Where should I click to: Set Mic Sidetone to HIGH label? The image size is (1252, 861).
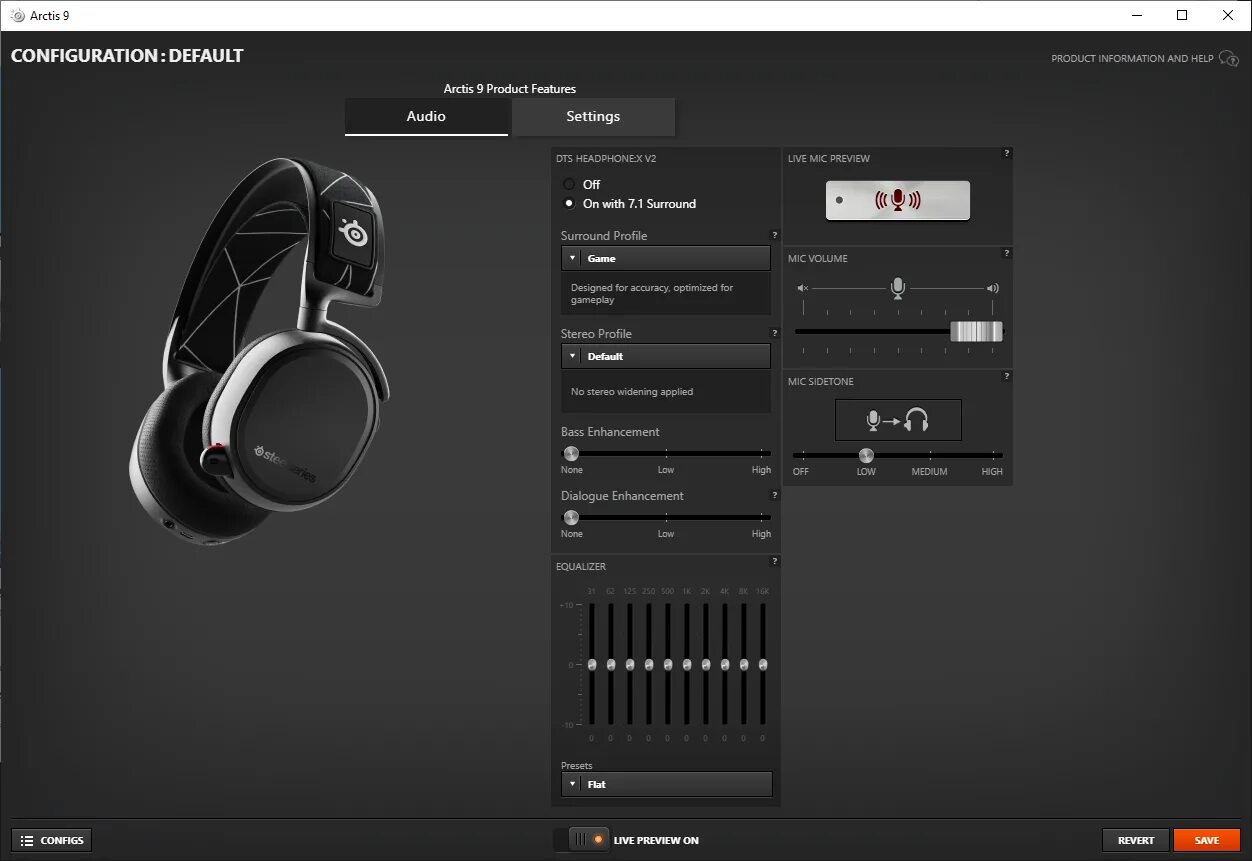(992, 471)
